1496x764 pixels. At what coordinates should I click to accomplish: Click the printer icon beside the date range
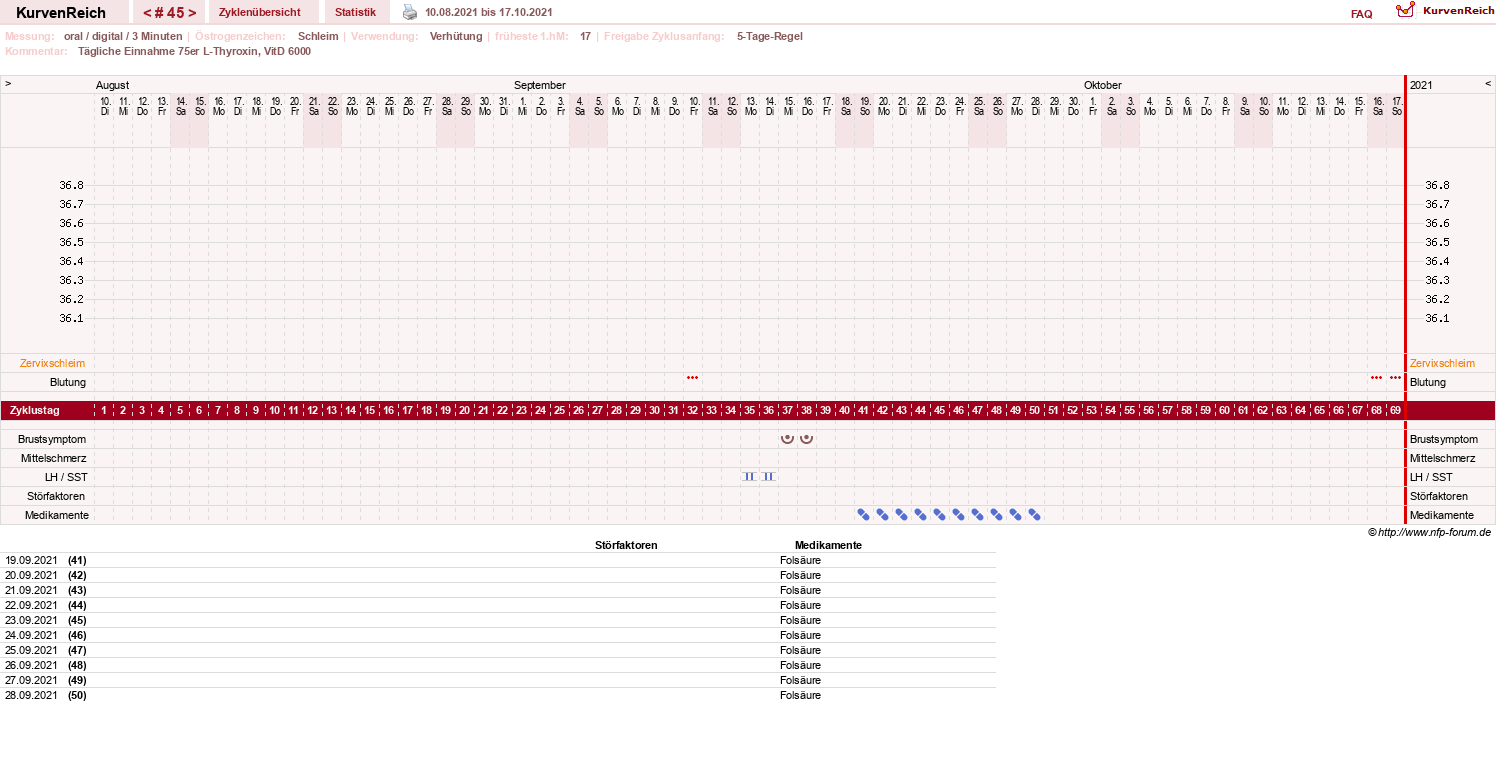410,12
